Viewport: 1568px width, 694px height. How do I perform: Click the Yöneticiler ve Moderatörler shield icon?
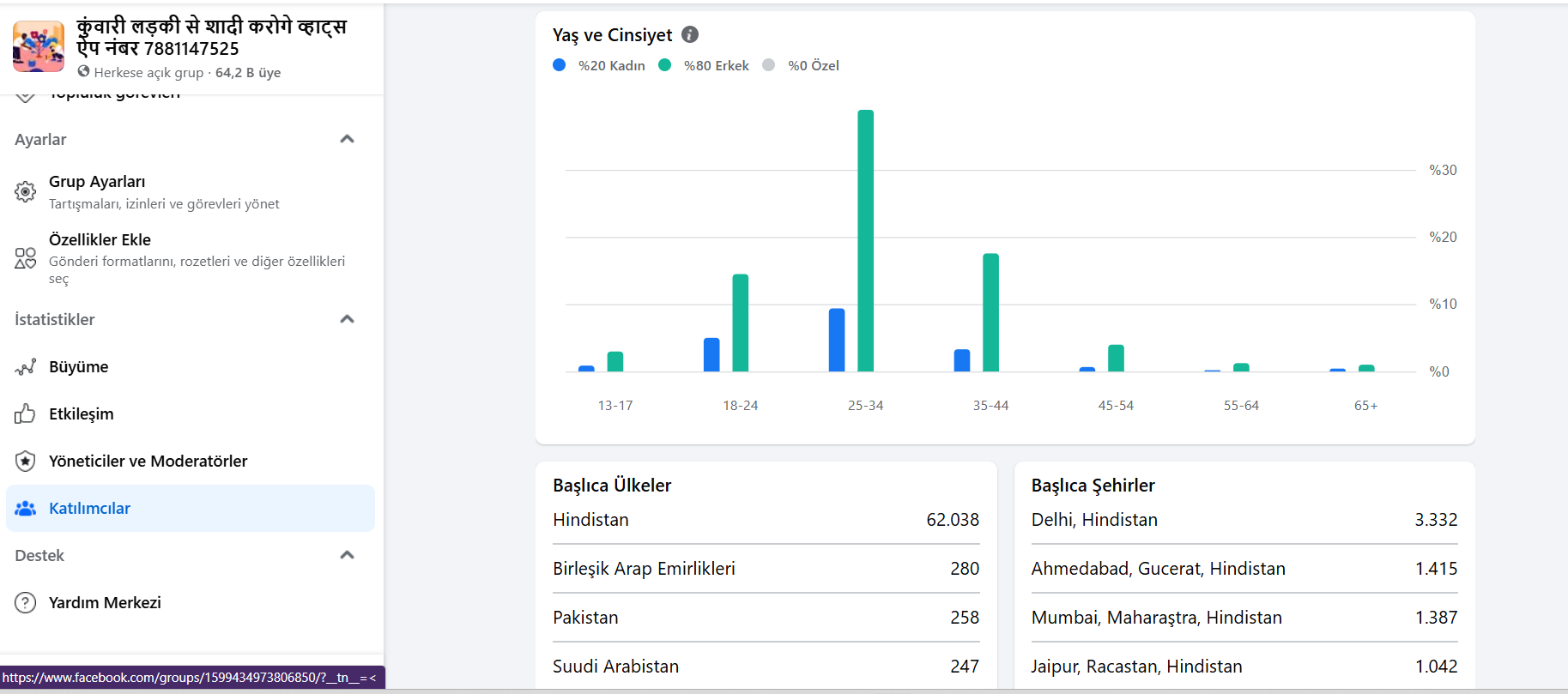[26, 462]
